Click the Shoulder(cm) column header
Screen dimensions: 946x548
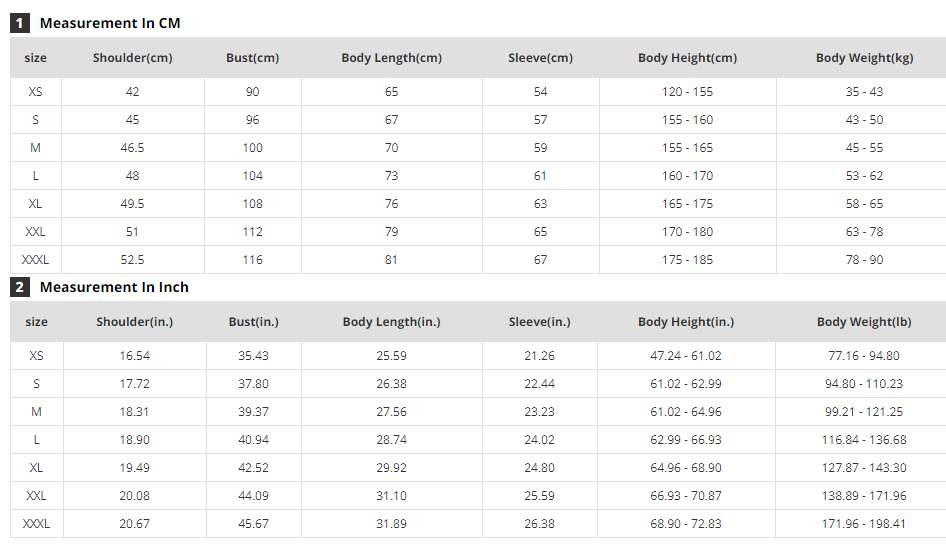pyautogui.click(x=133, y=58)
